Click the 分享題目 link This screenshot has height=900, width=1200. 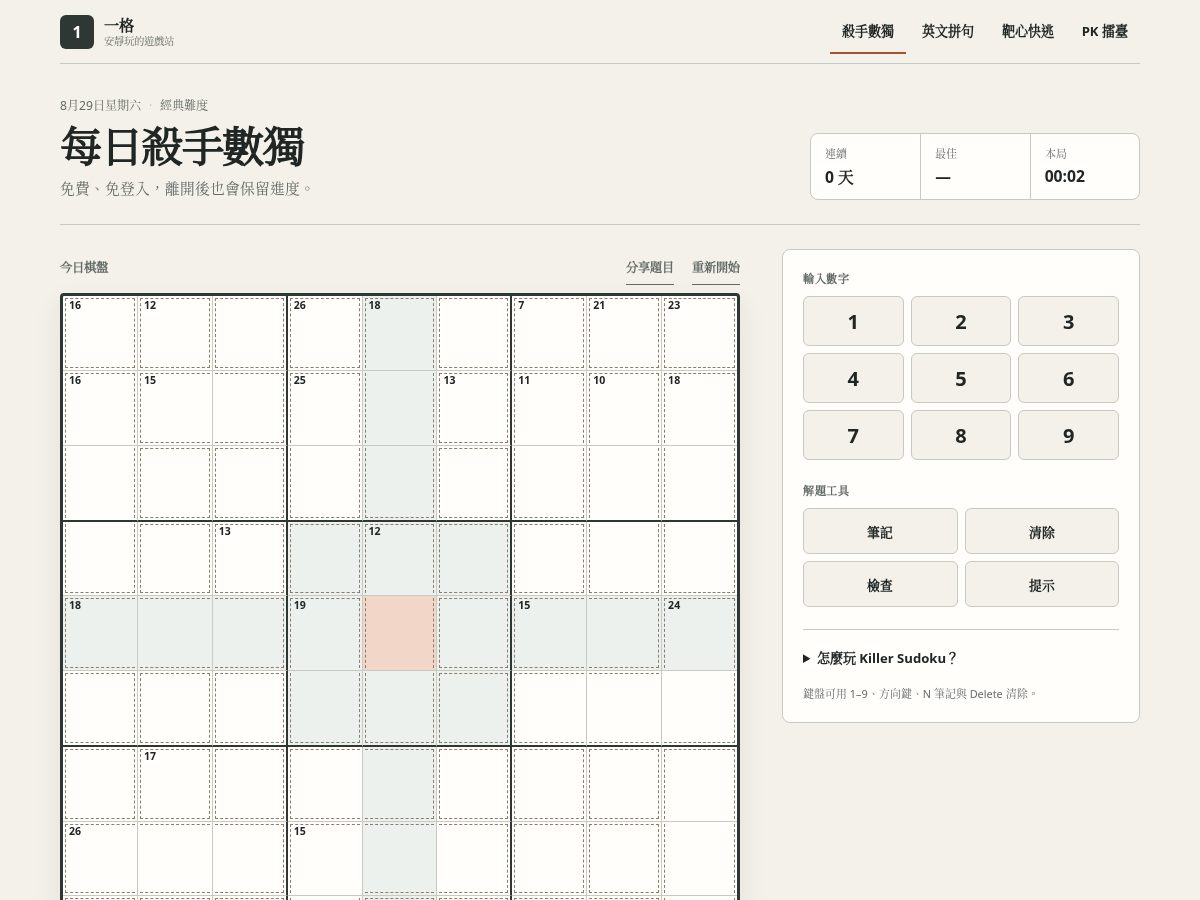pyautogui.click(x=650, y=268)
